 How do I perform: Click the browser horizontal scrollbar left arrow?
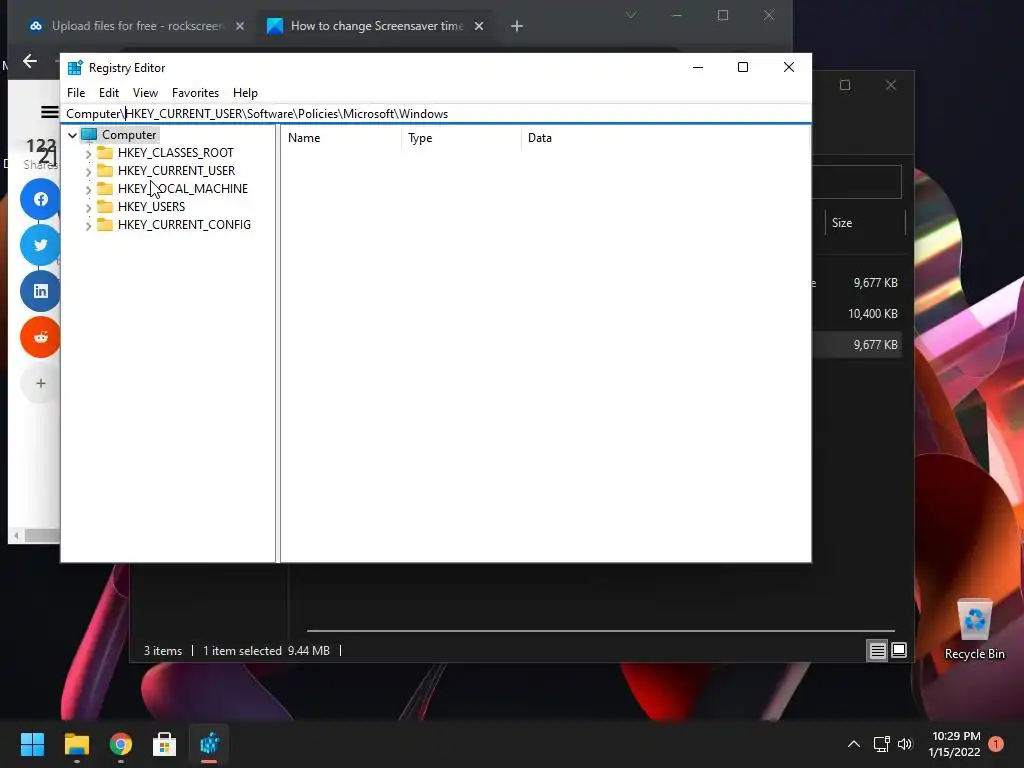point(16,536)
